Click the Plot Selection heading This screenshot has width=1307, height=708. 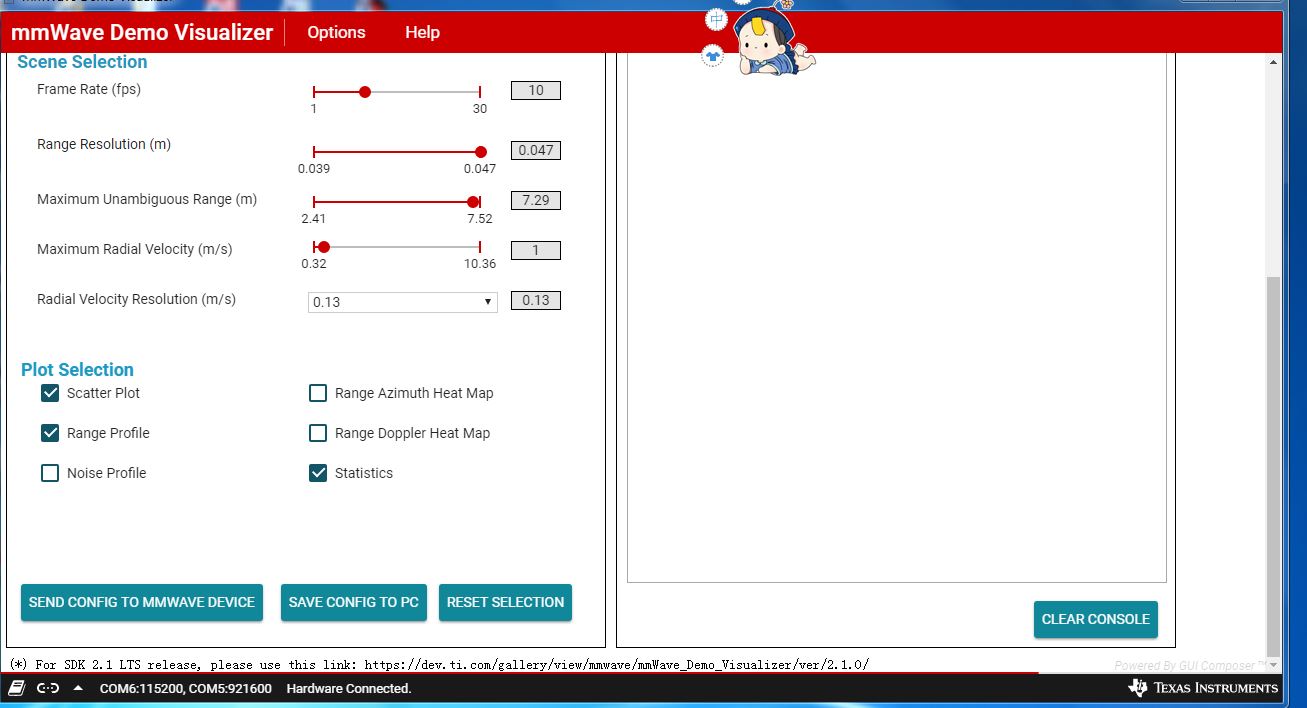(x=77, y=370)
